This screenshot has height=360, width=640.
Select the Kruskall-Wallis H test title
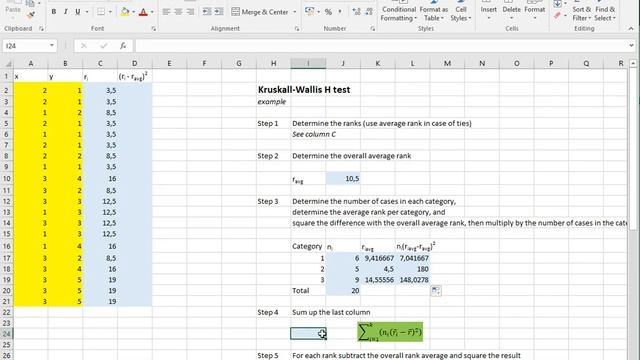pos(304,90)
